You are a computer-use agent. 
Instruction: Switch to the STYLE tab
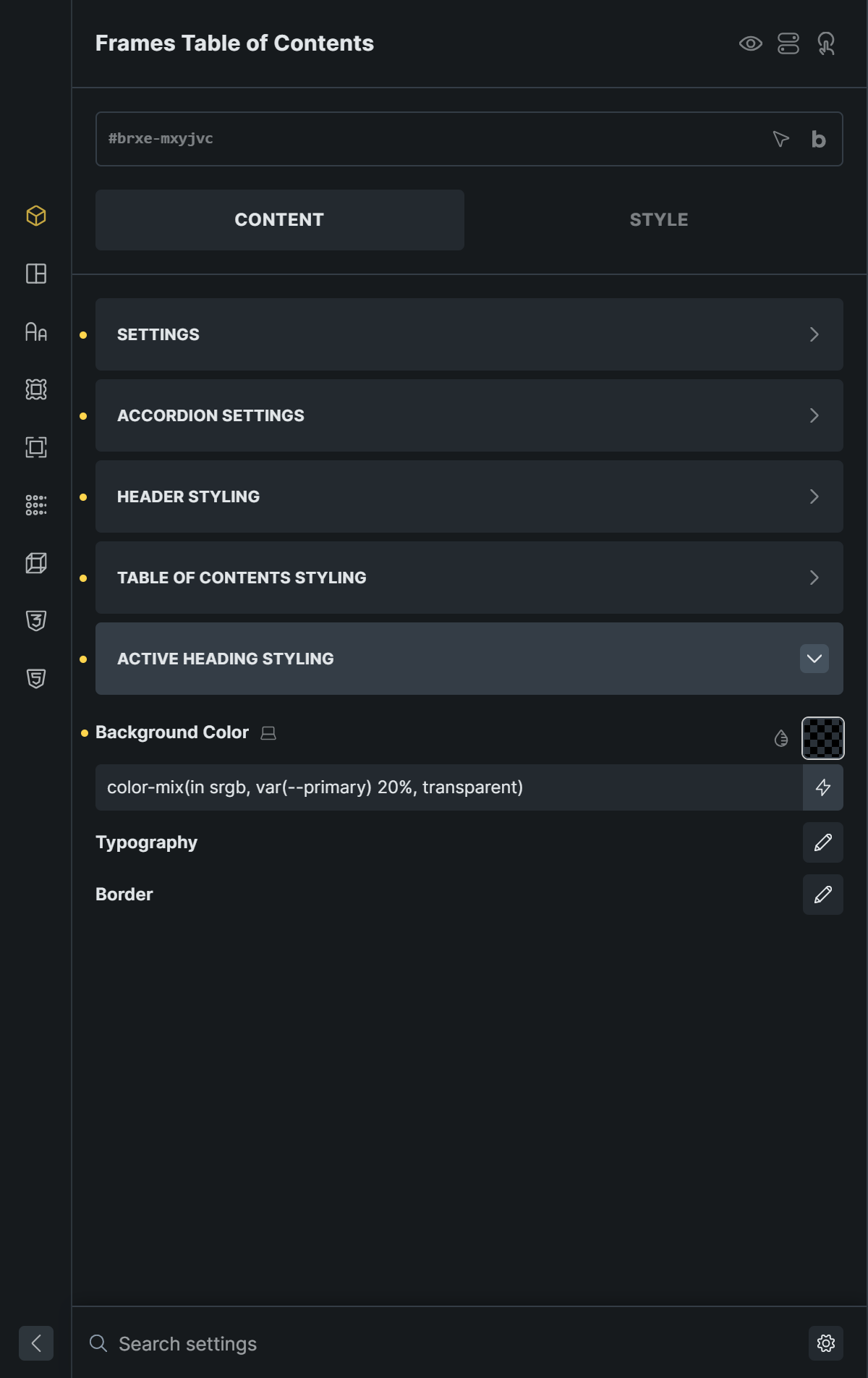coord(659,220)
